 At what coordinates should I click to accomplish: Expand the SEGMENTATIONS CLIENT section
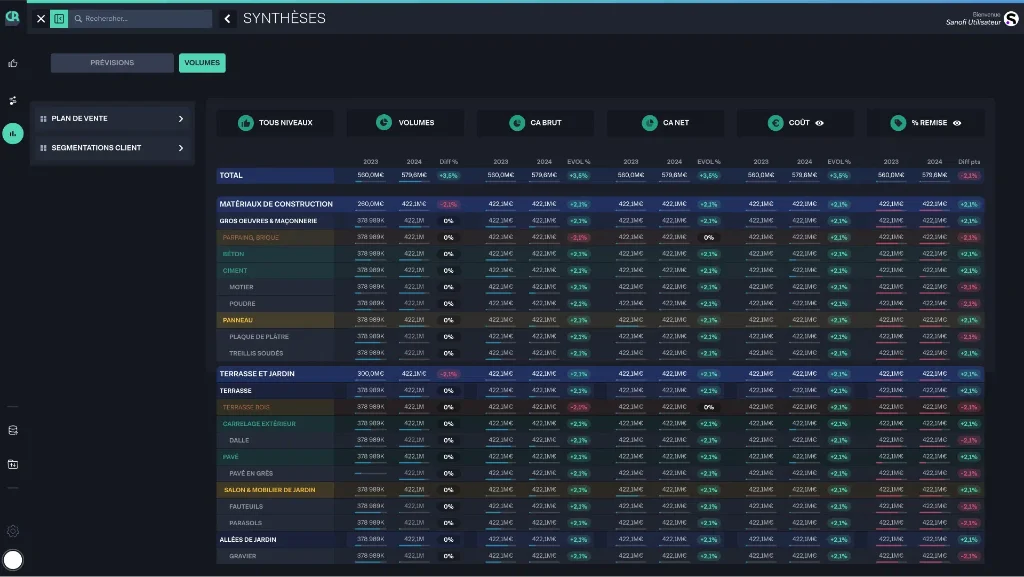coord(112,148)
